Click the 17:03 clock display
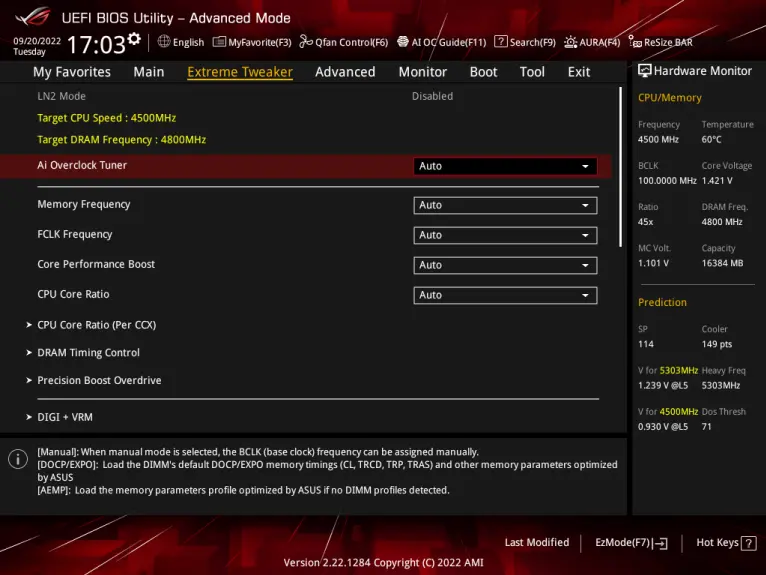The image size is (766, 575). pos(96,44)
